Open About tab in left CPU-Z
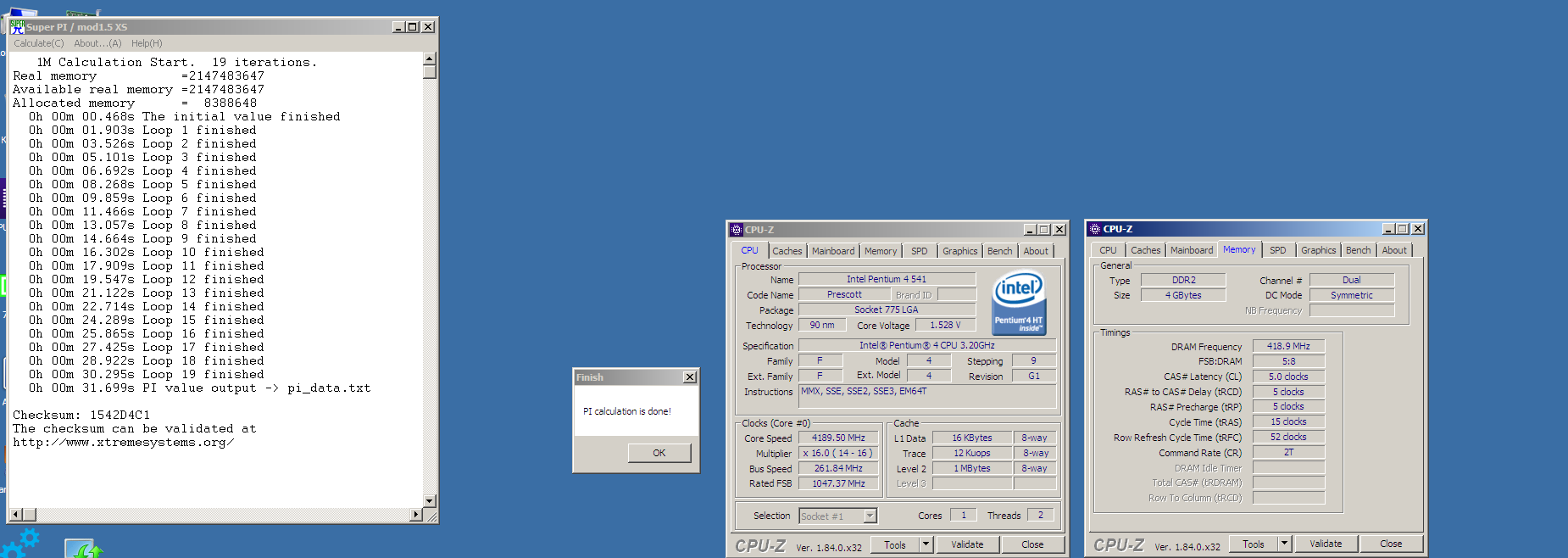1568x558 pixels. coord(1036,251)
